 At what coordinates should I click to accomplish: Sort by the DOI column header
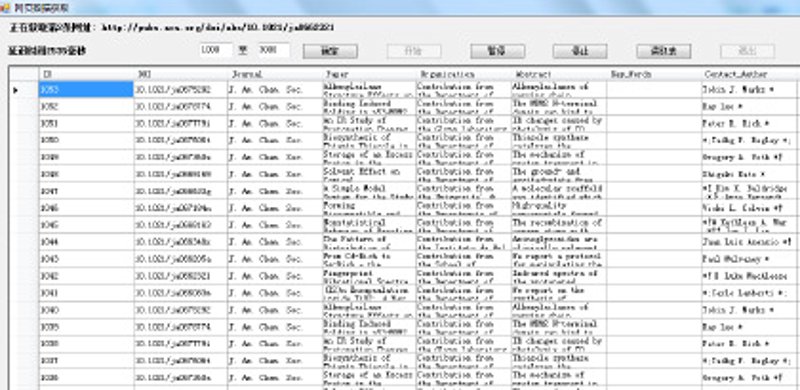point(181,75)
